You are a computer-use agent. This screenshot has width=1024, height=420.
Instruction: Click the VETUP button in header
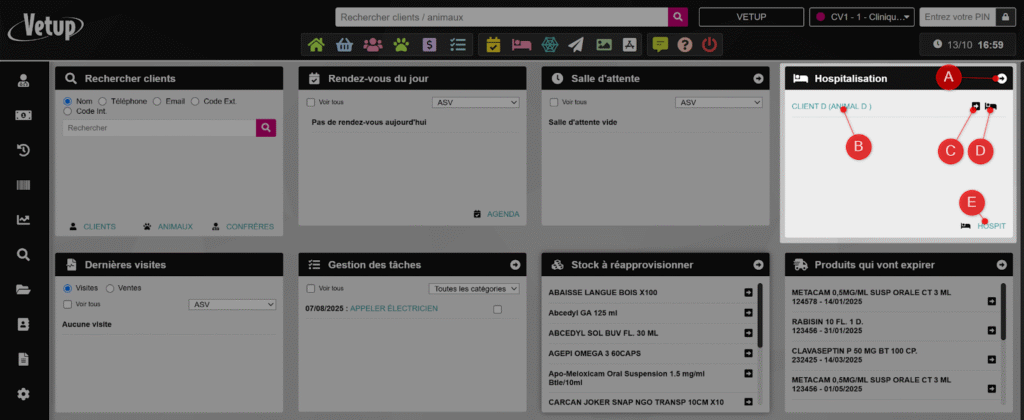[750, 17]
